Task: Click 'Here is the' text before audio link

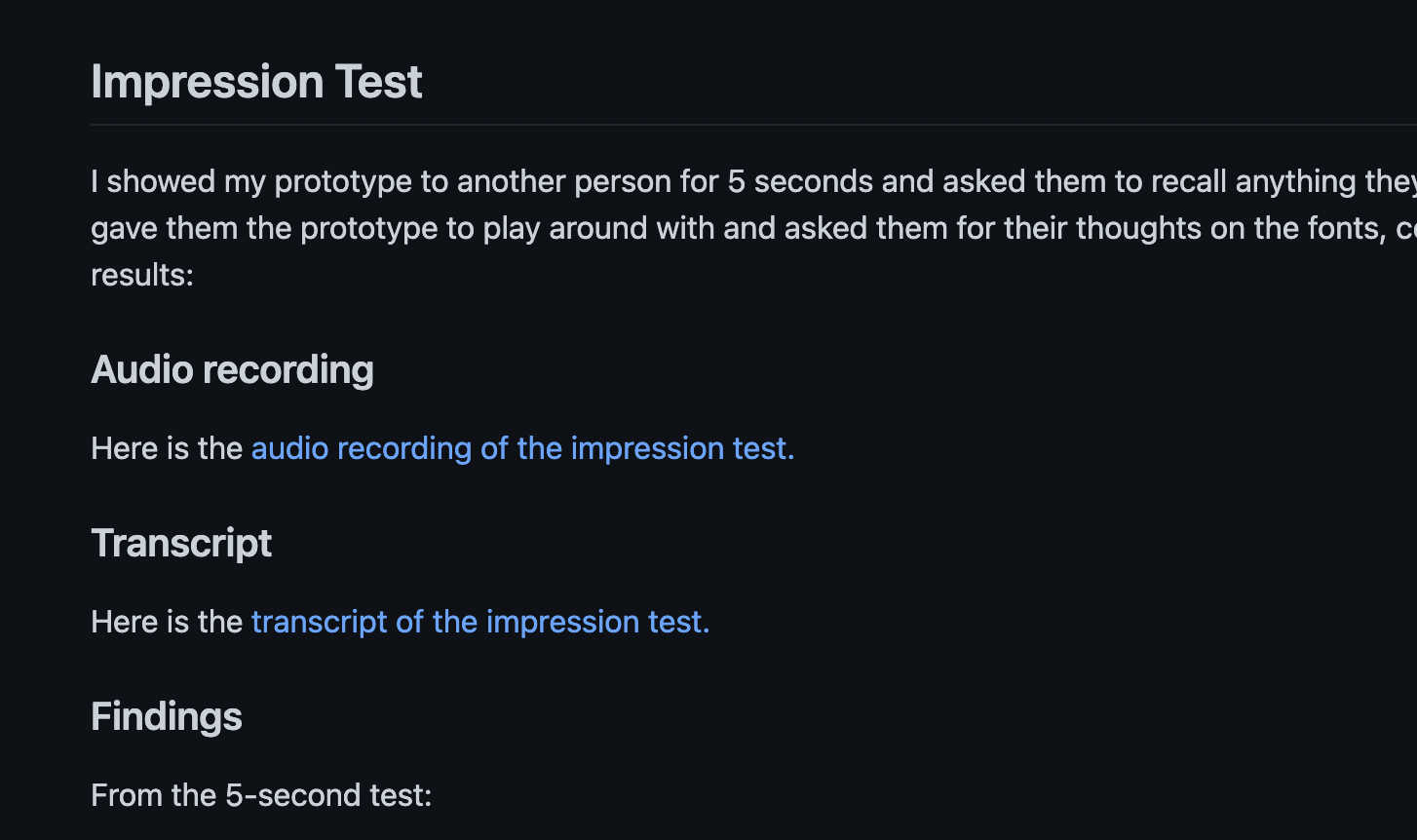Action: [x=167, y=448]
